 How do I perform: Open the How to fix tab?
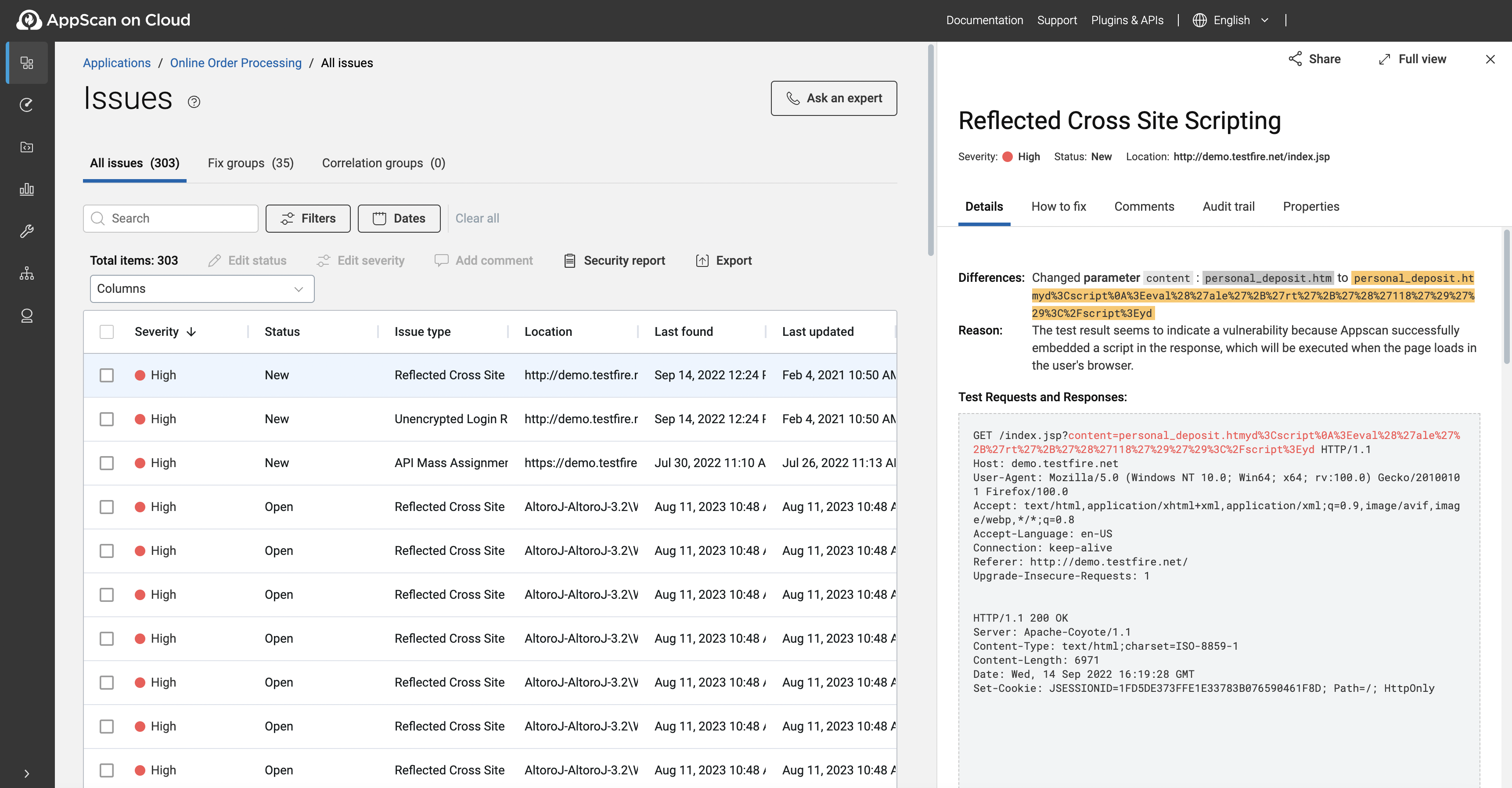(1059, 206)
